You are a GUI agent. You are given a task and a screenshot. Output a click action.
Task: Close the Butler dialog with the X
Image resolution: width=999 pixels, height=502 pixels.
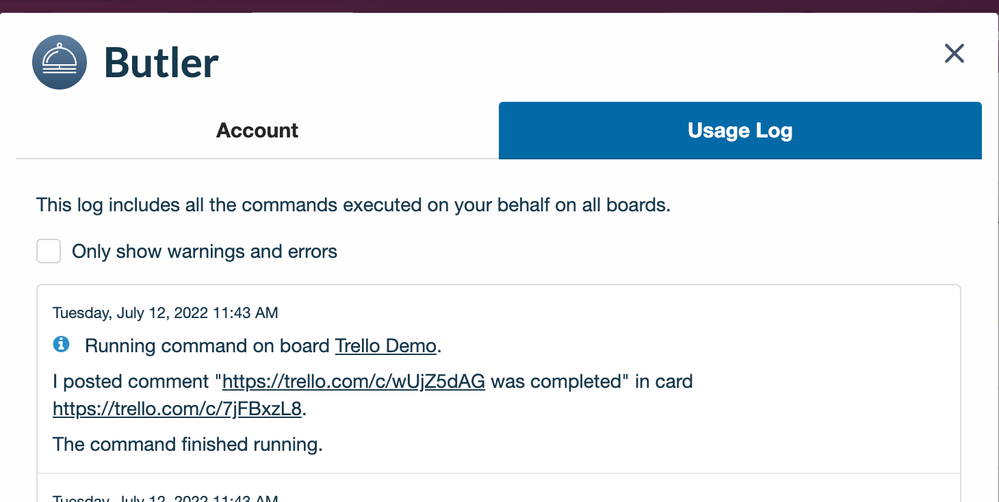(x=954, y=54)
